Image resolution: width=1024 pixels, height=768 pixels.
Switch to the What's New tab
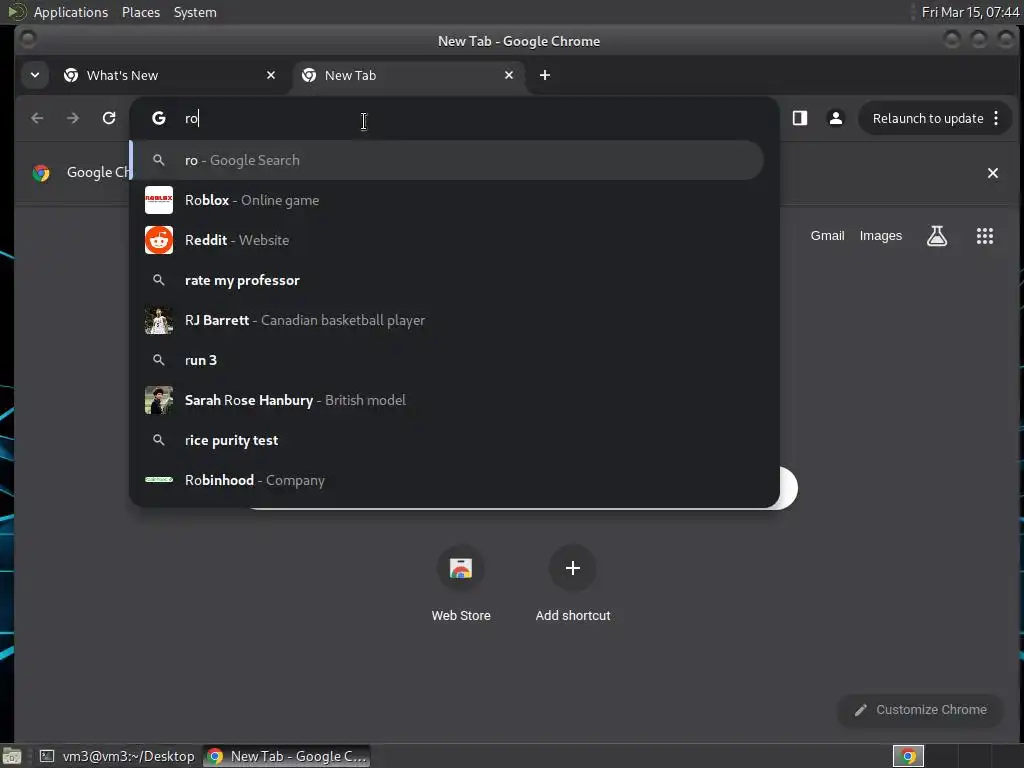pos(170,75)
